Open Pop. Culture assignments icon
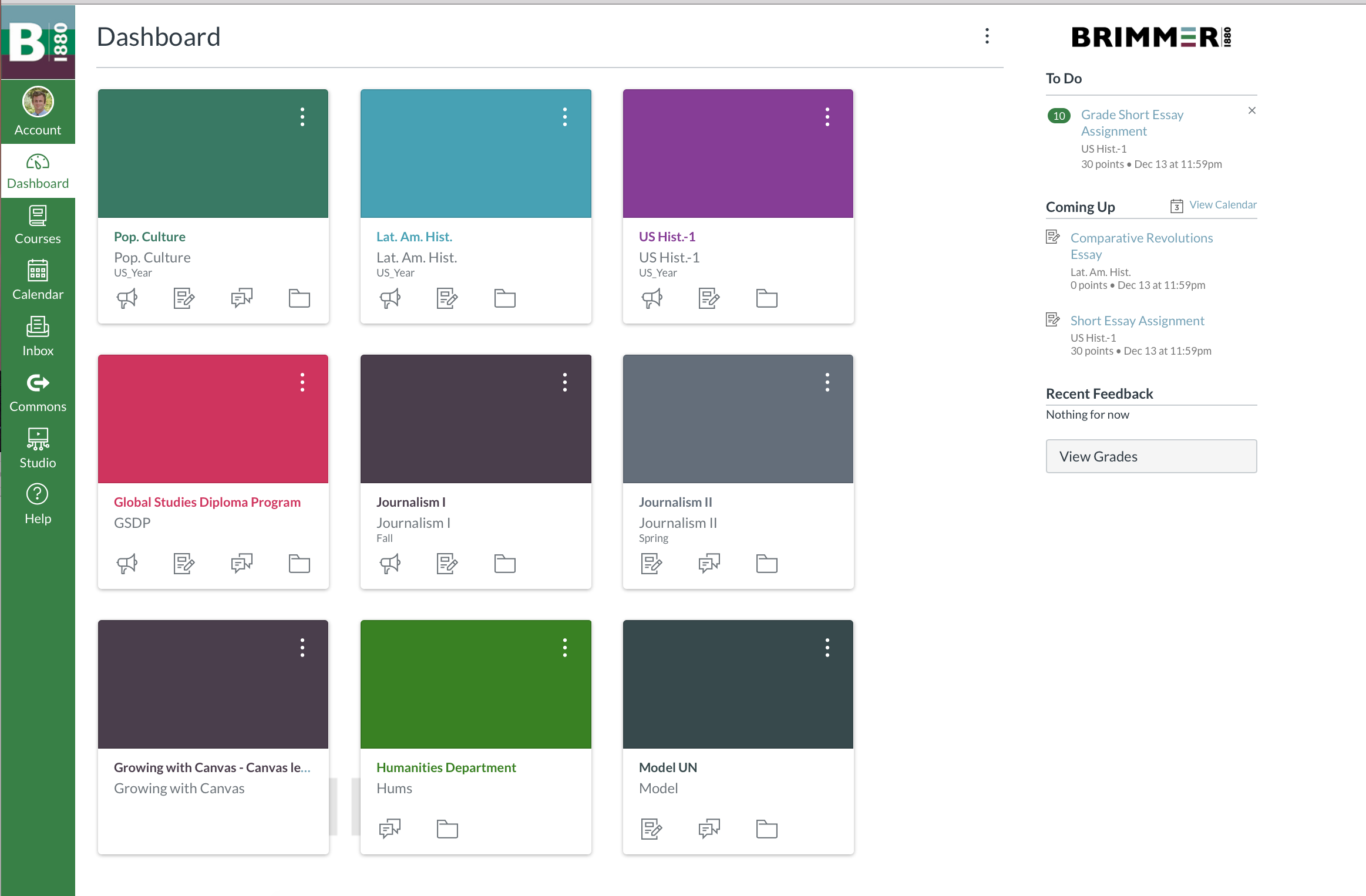 (x=184, y=298)
